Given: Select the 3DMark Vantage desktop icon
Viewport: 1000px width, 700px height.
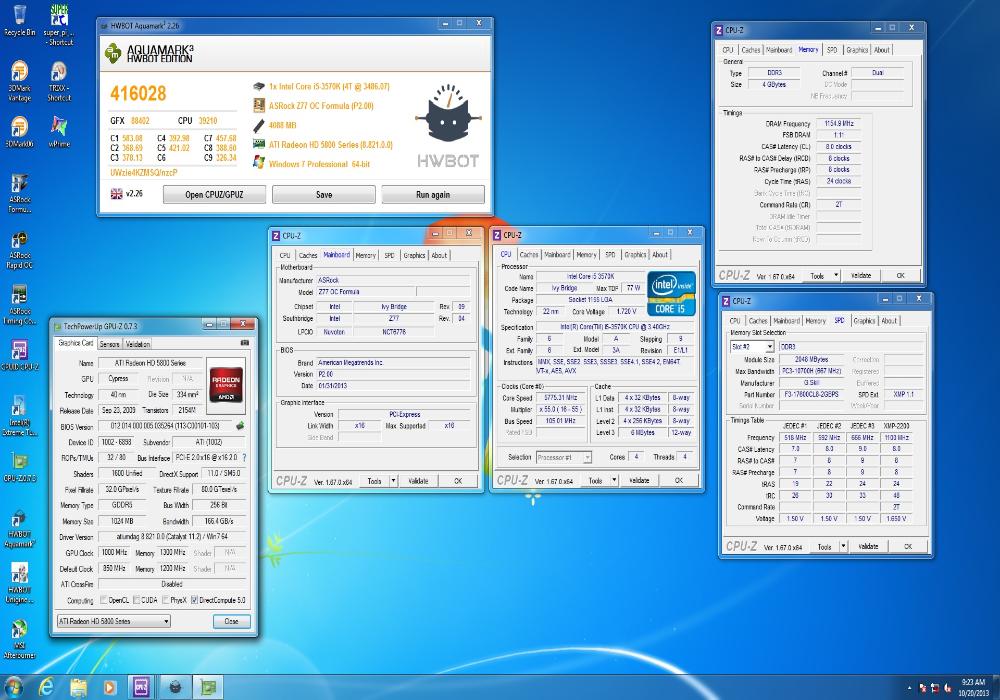Looking at the screenshot, I should [x=19, y=80].
